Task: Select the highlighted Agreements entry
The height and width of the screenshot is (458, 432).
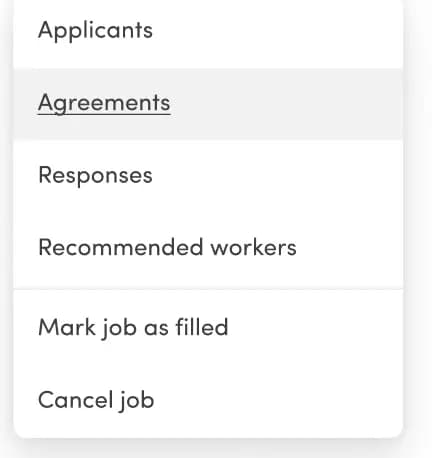Action: point(208,104)
